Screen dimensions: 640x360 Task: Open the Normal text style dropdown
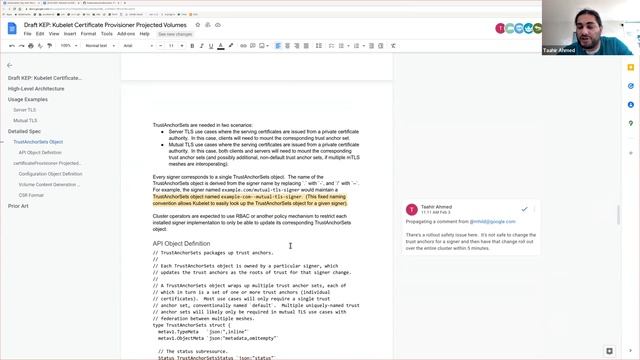pos(100,46)
